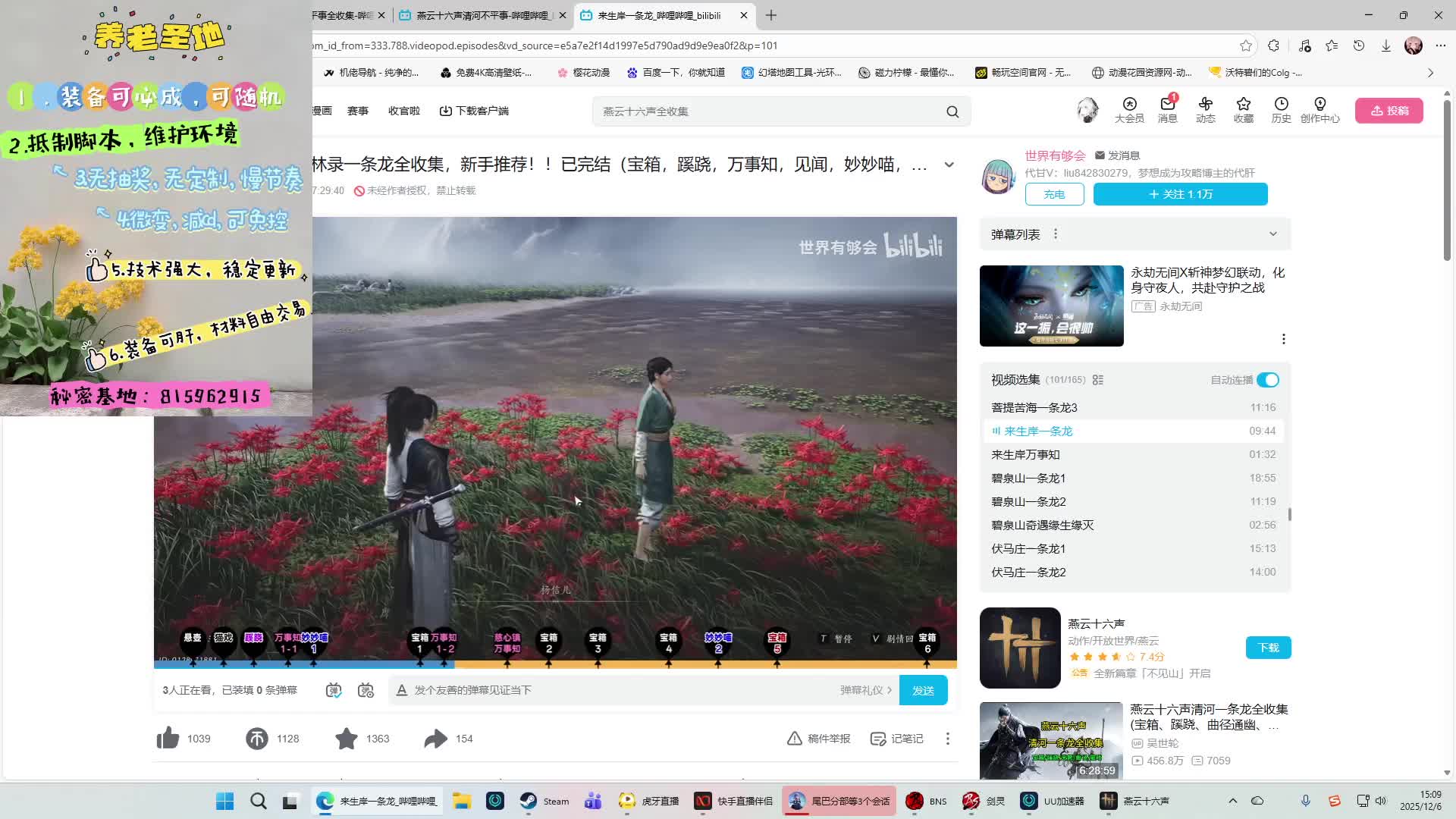Select episode 碧泉山一条龙1
The image size is (1456, 819).
pyautogui.click(x=1028, y=478)
